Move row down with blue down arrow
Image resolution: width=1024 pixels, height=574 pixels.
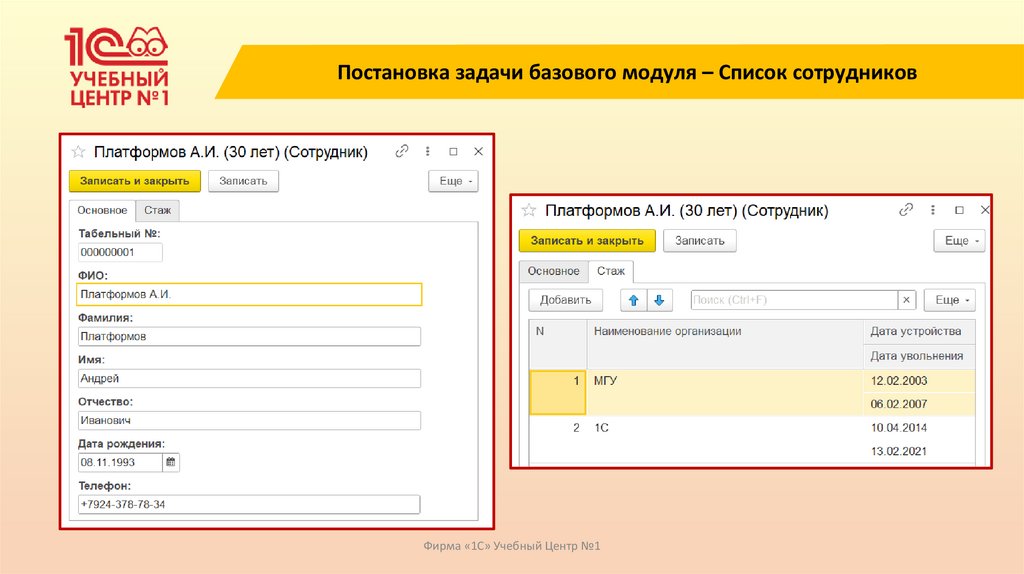(x=659, y=300)
